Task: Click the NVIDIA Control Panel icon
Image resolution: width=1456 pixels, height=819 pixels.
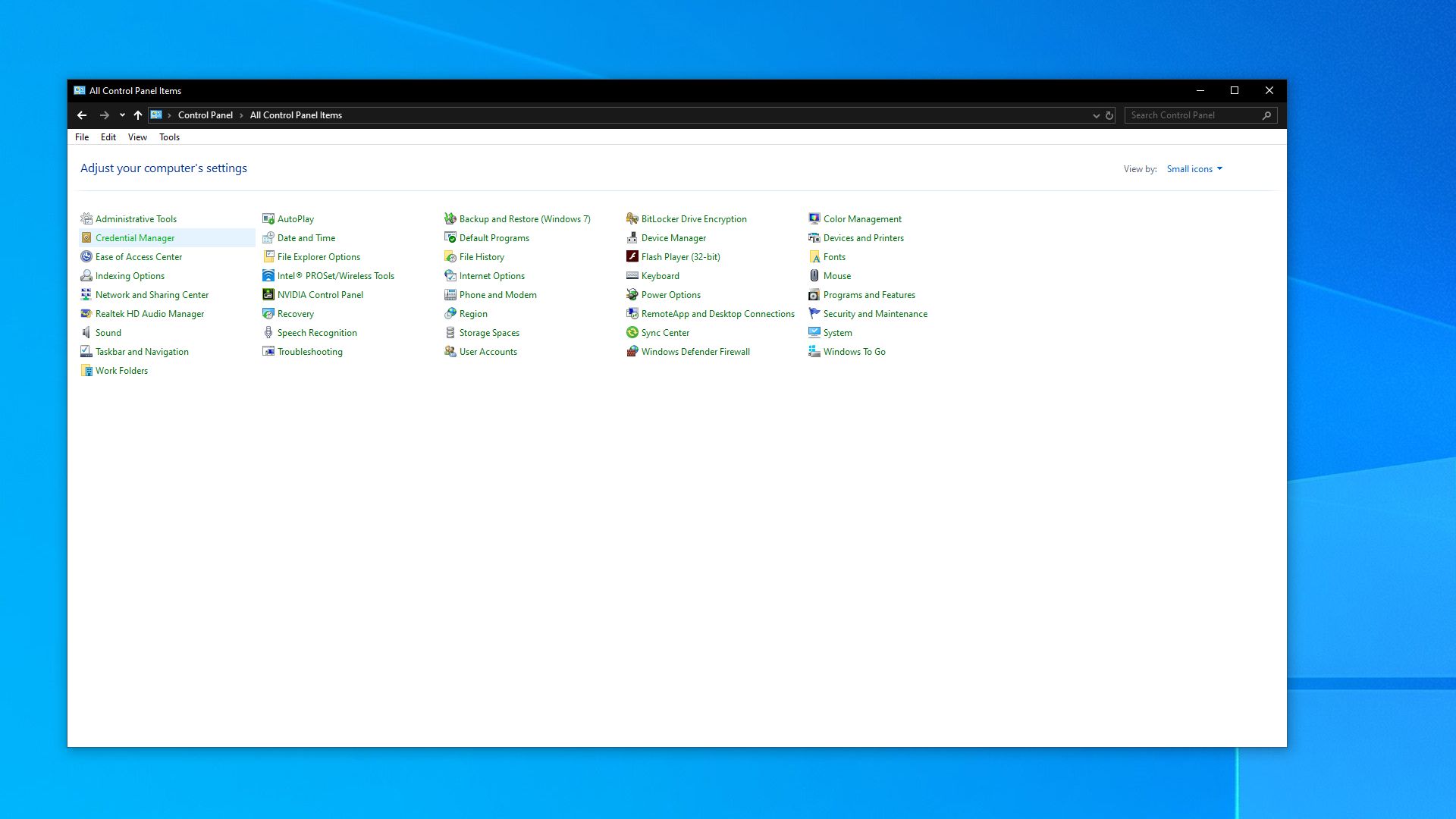Action: pos(268,294)
